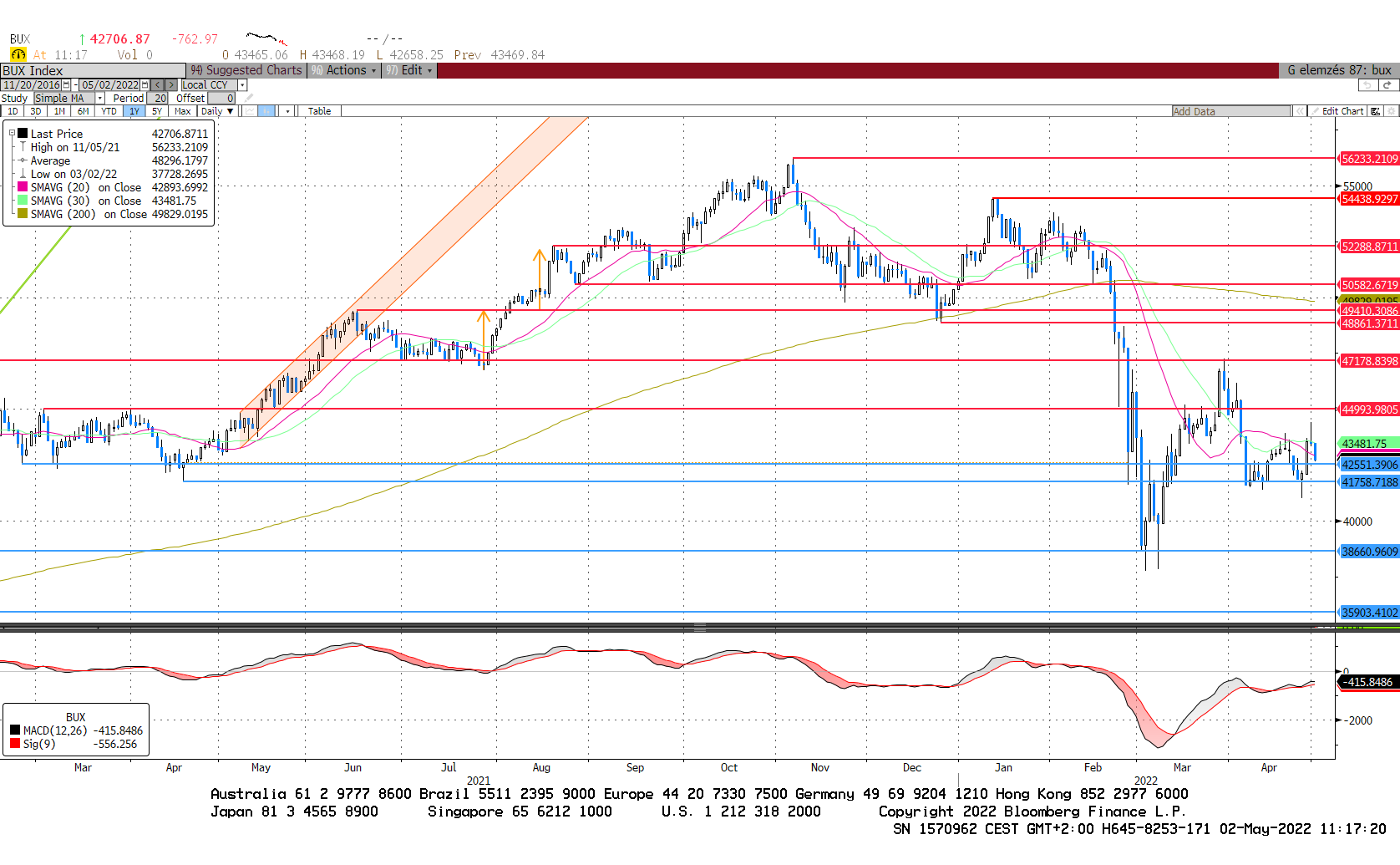Screen dimensions: 1400x865
Task: Click the 54438.9297 price level label
Action: tap(1369, 199)
